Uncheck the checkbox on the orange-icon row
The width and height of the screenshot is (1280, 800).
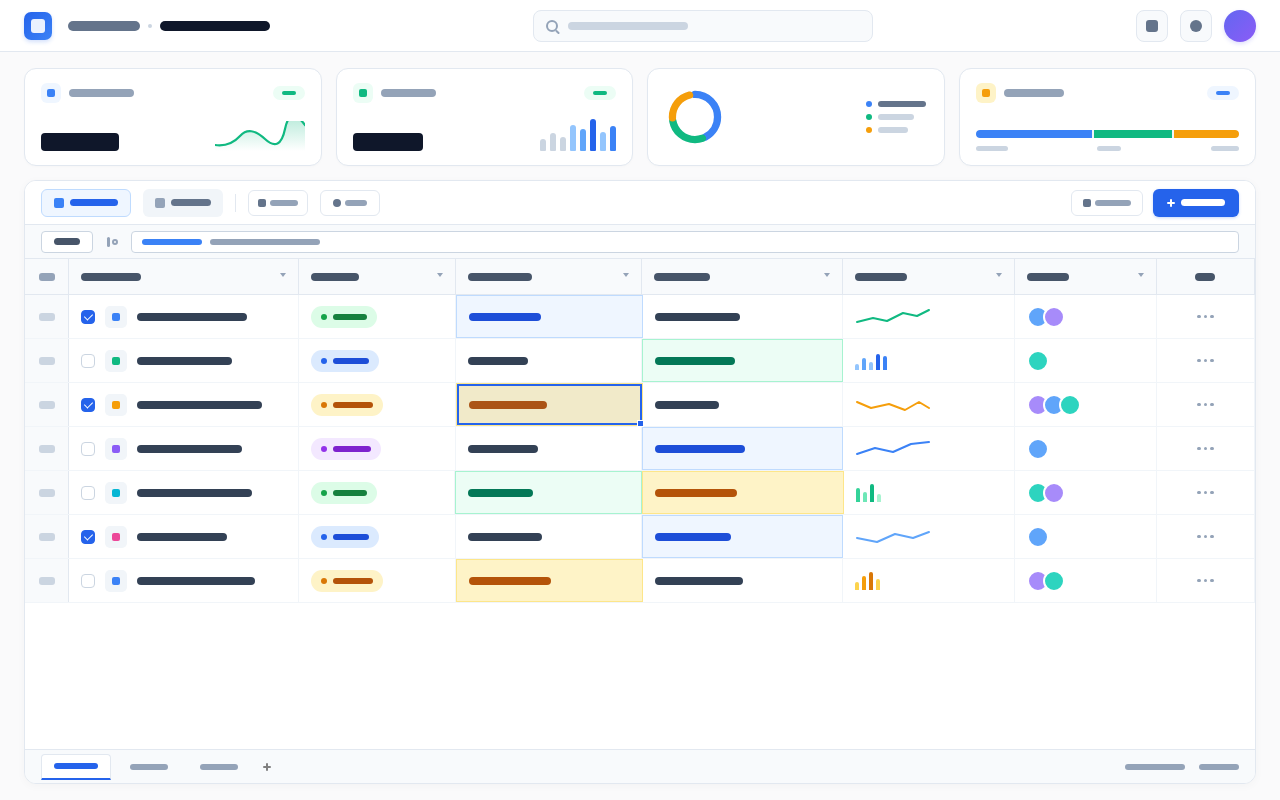[88, 405]
